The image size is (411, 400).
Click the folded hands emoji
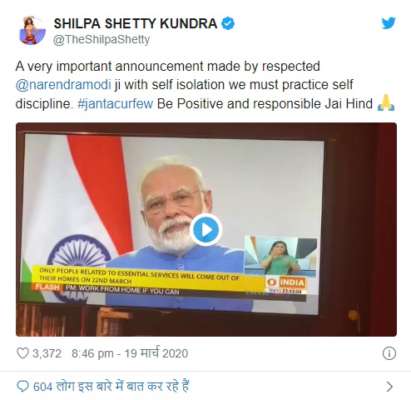pos(386,103)
